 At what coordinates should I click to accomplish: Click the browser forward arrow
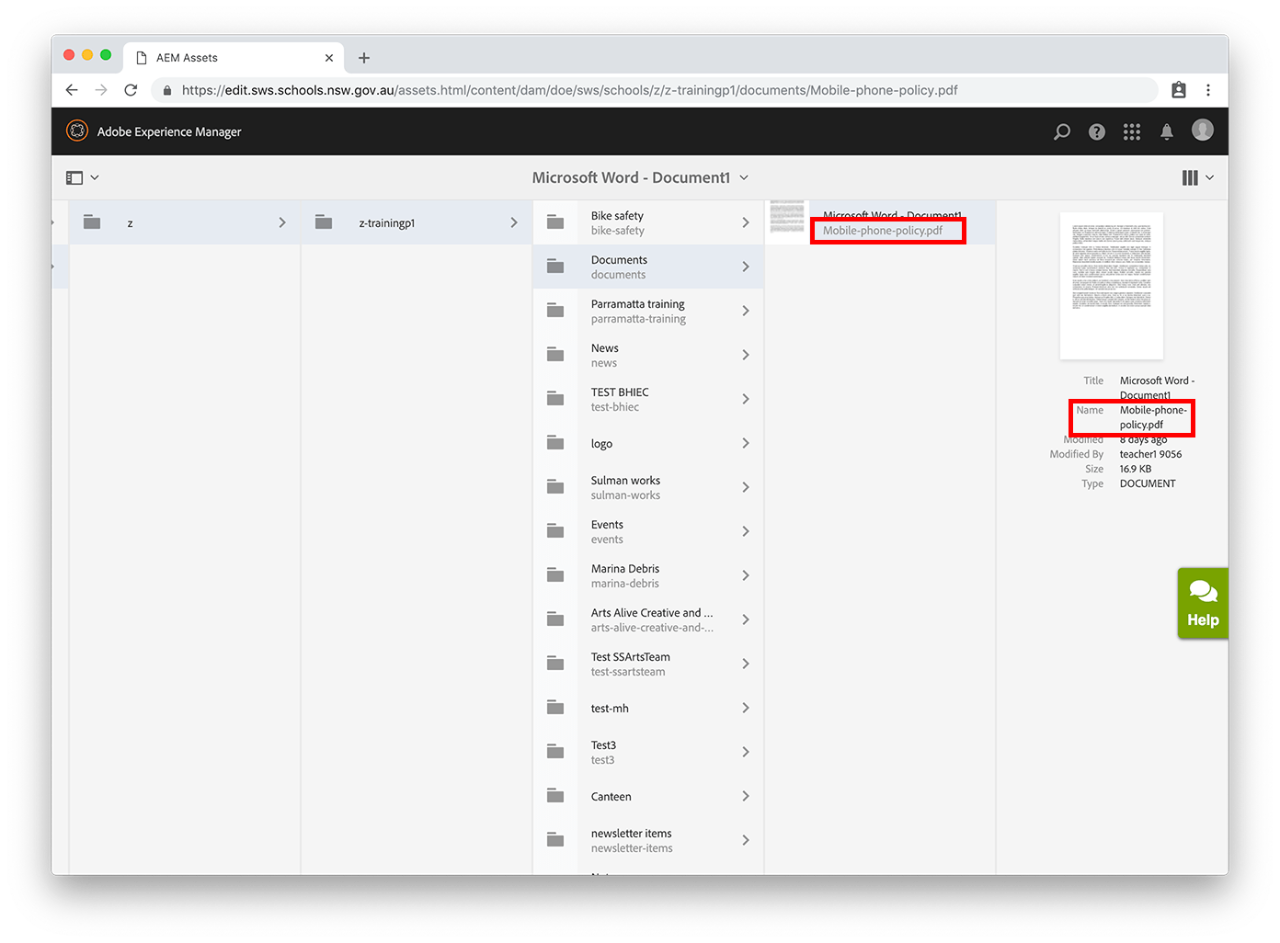pos(101,89)
